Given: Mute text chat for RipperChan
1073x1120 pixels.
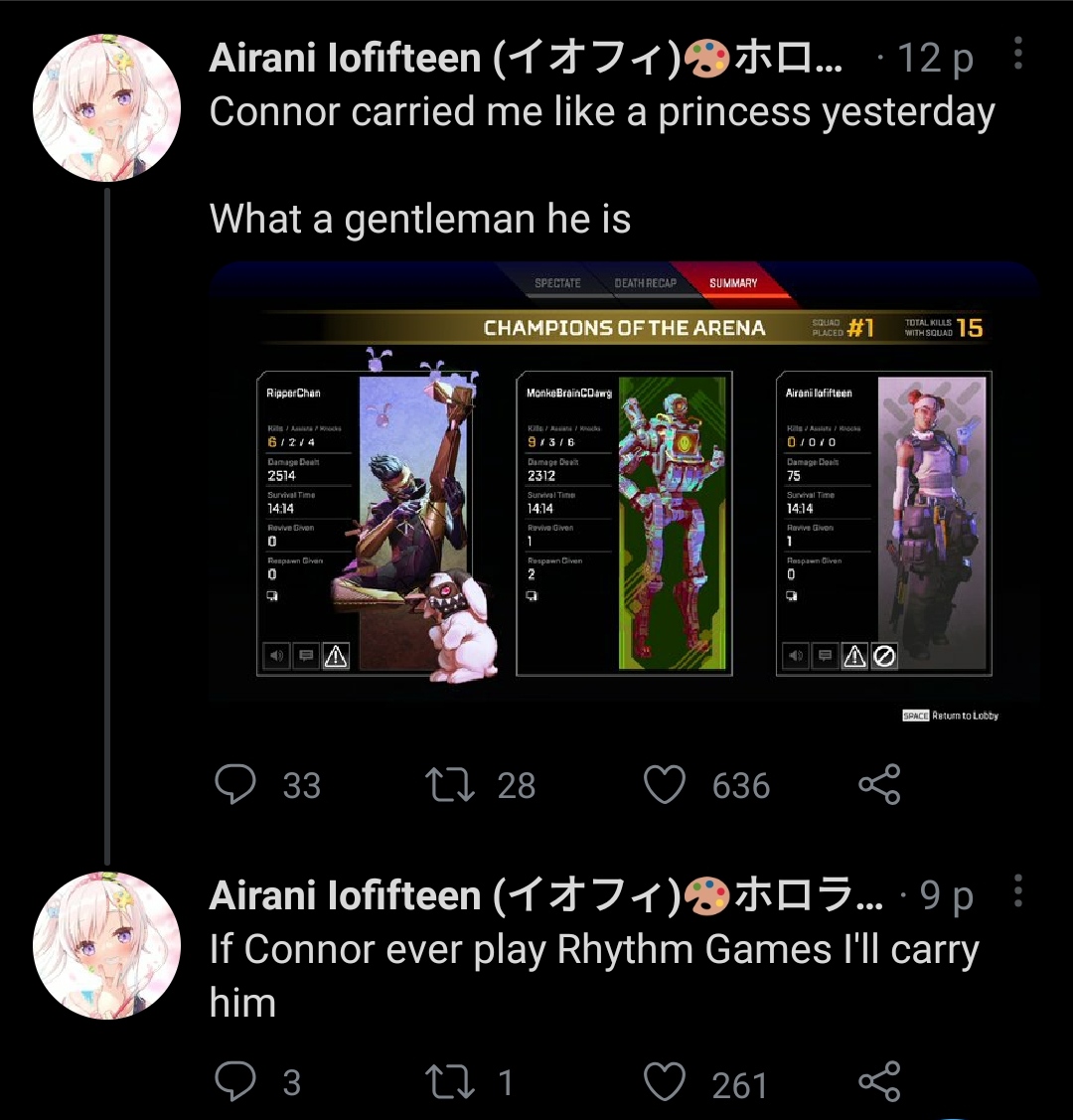Looking at the screenshot, I should tap(306, 655).
